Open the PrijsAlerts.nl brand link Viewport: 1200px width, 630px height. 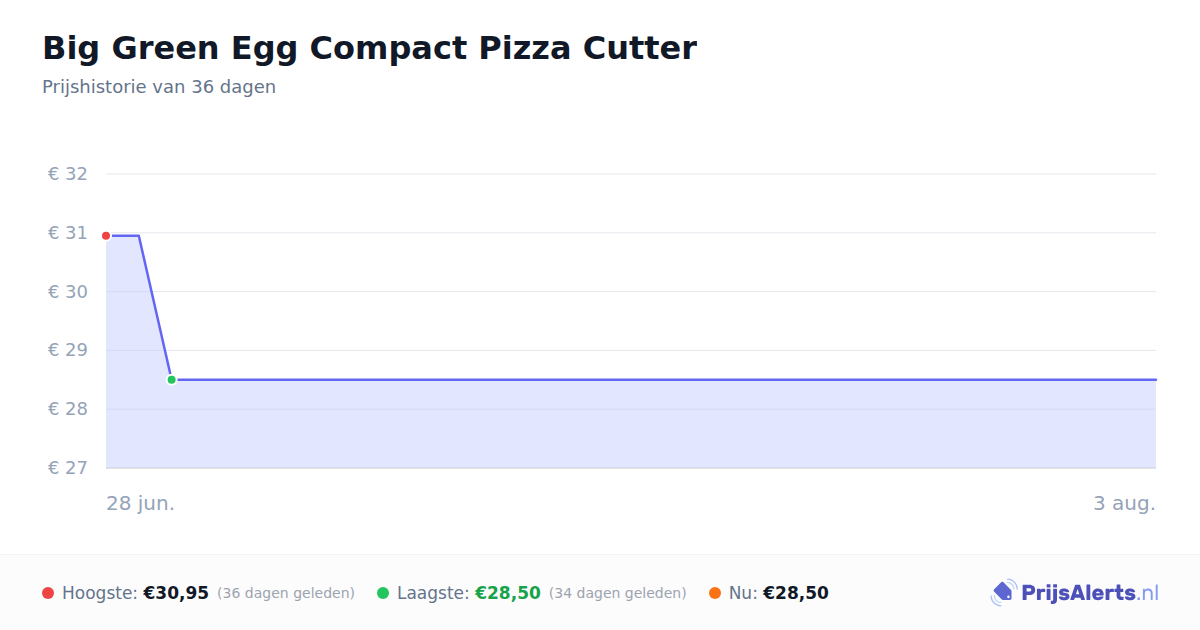[x=1075, y=593]
